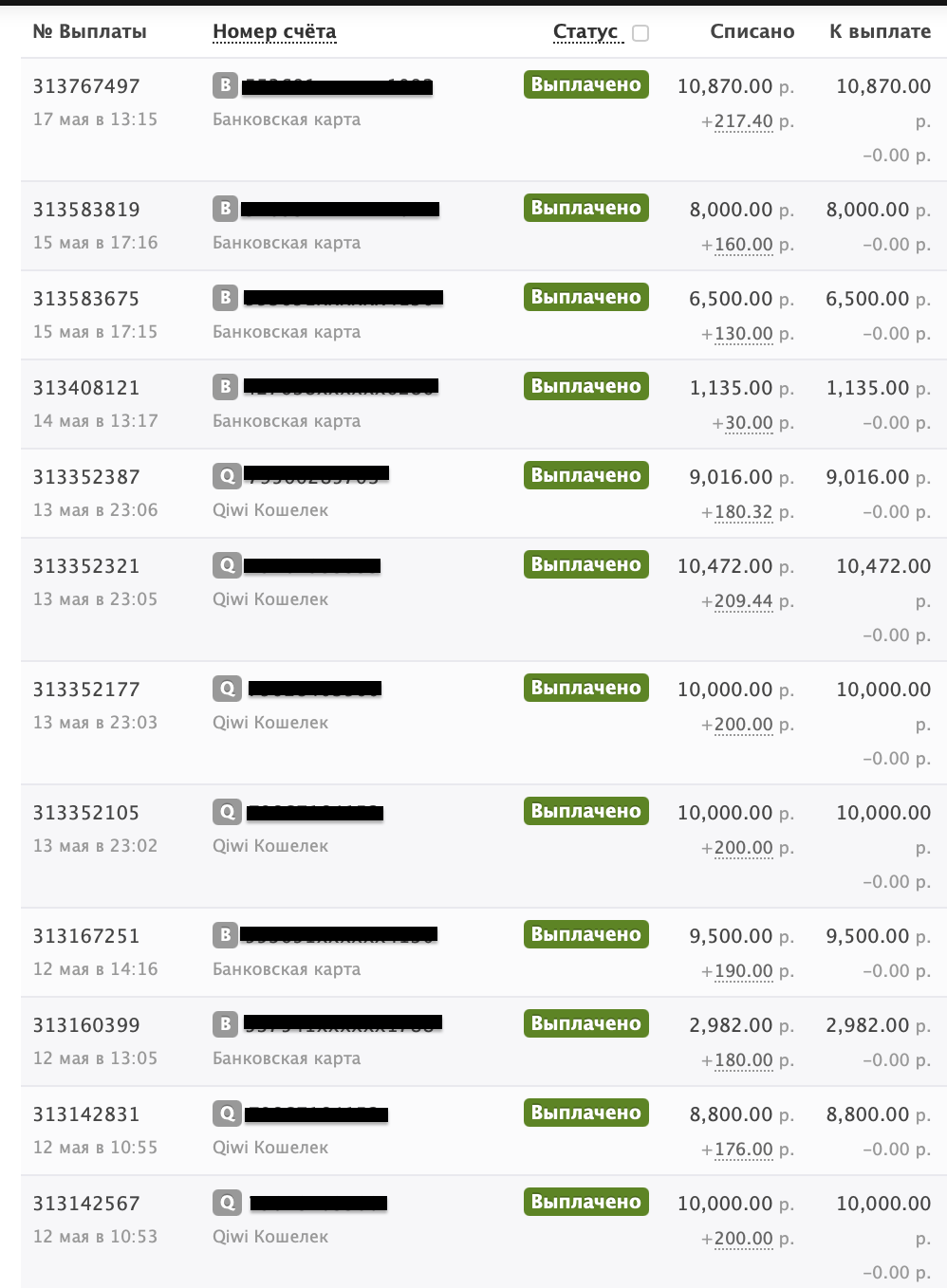This screenshot has width=947, height=1288.
Task: Click Выплачено status badge for payout 313583675
Action: click(x=586, y=297)
